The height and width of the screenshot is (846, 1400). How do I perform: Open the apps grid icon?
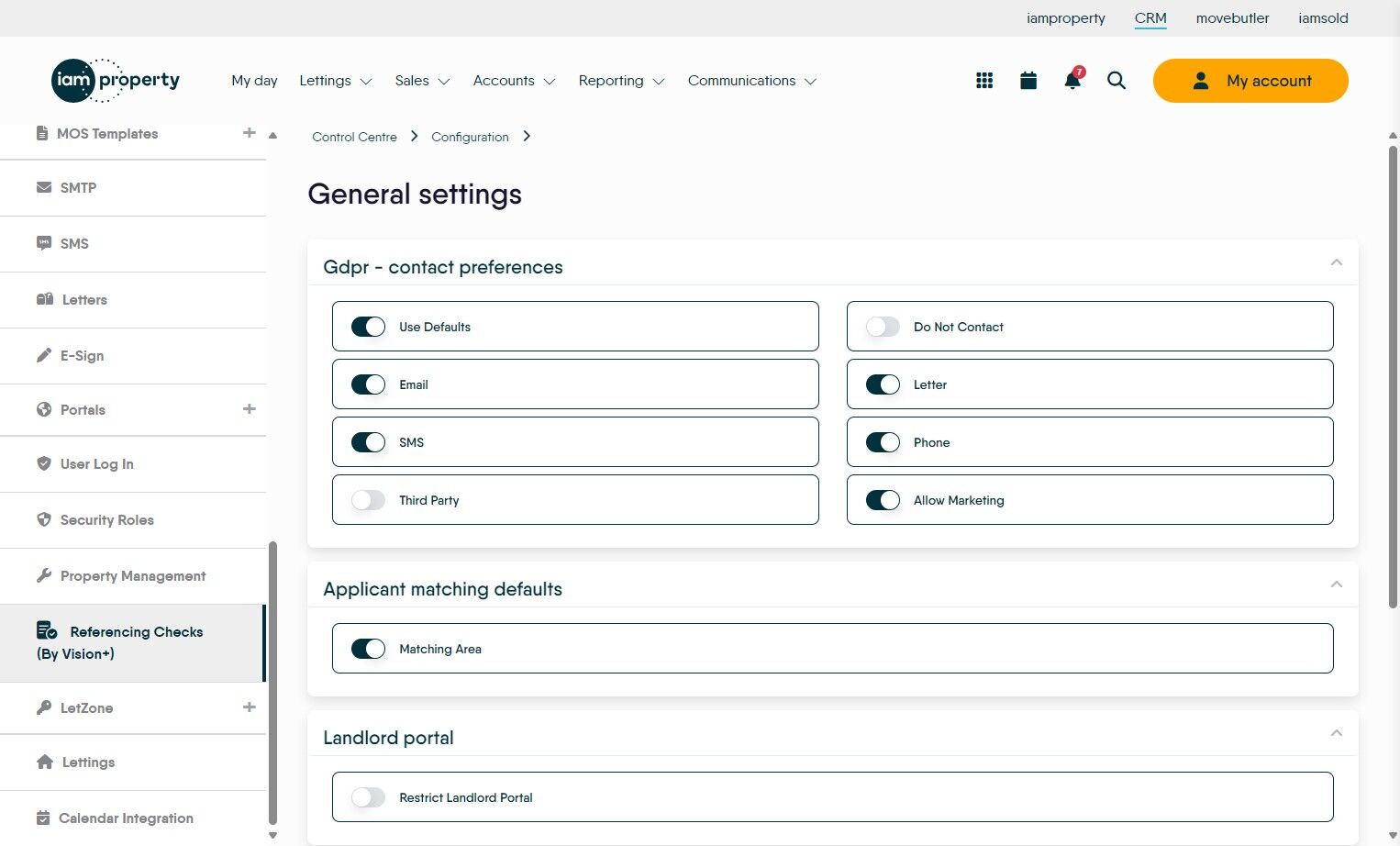[984, 81]
